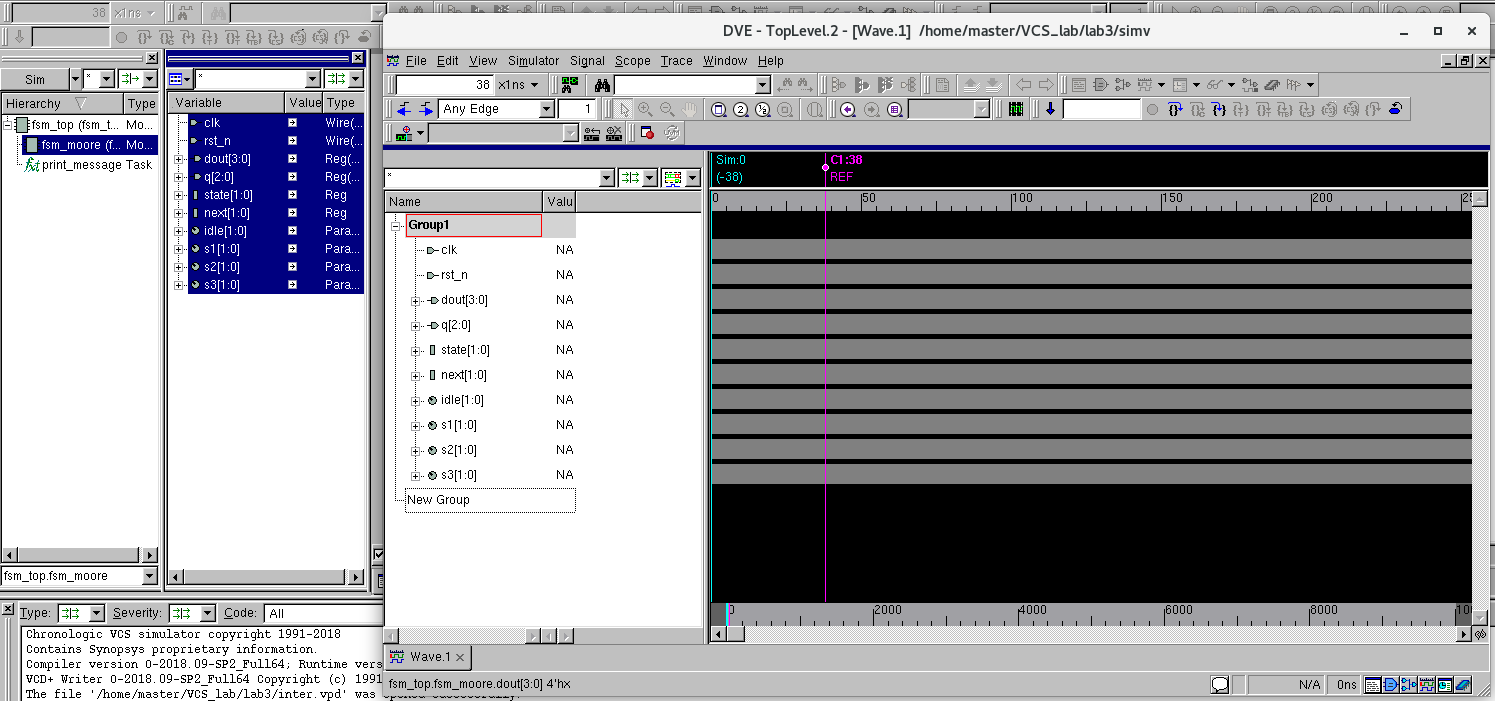Open the Simulator menu
This screenshot has height=701, width=1495.
point(533,61)
